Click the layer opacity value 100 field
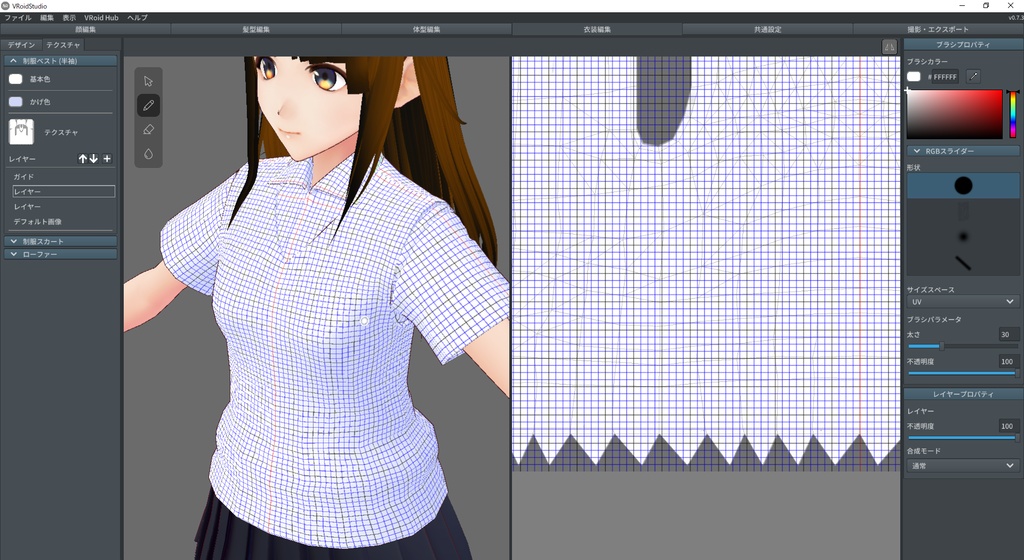Image resolution: width=1024 pixels, height=560 pixels. pos(1008,426)
